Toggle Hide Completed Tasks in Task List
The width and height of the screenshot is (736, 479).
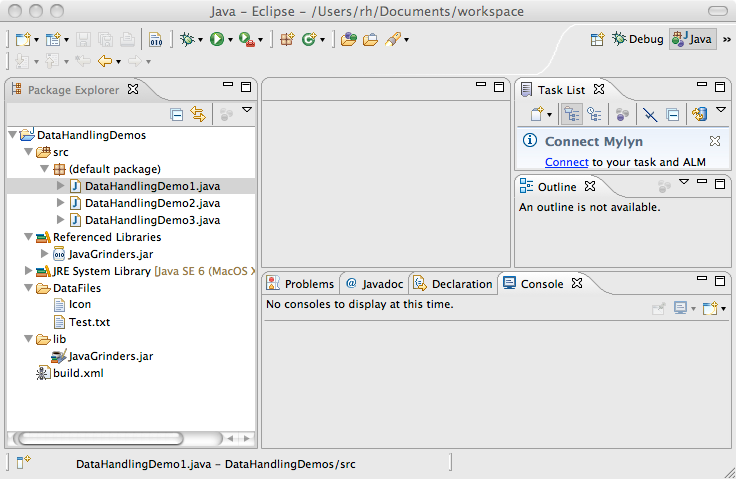(650, 114)
